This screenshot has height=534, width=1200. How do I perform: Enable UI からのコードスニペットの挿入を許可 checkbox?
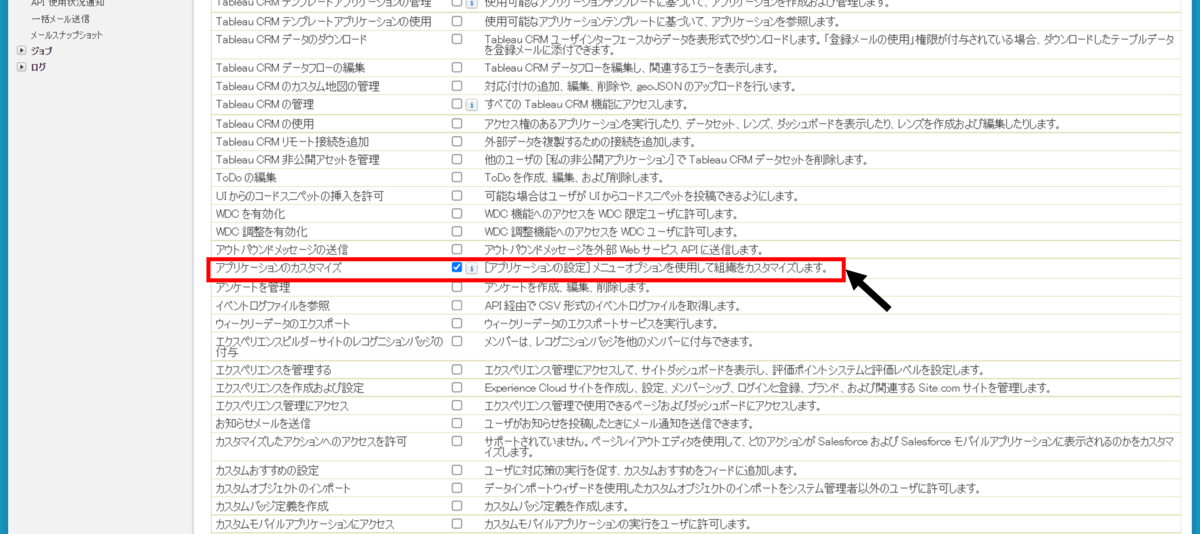tap(457, 195)
